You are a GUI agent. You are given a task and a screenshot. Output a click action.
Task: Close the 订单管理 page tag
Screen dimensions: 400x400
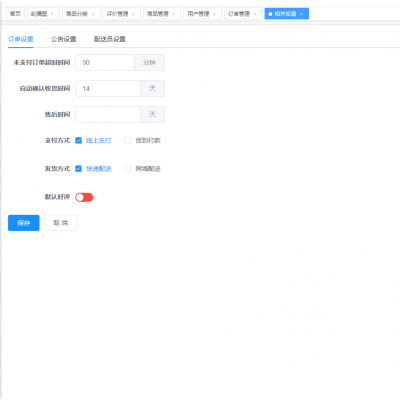pos(255,14)
